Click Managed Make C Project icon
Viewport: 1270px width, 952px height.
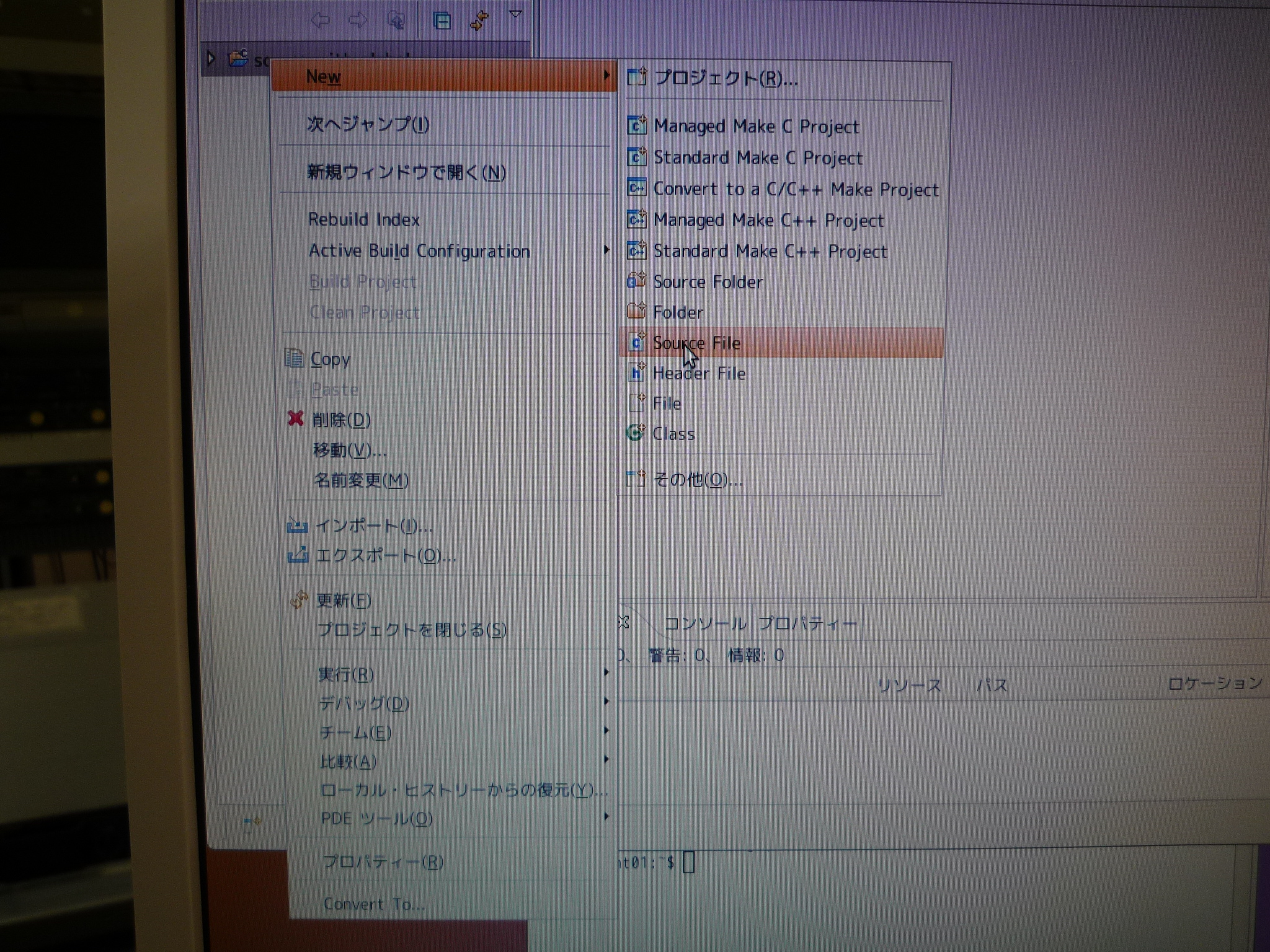coord(637,125)
